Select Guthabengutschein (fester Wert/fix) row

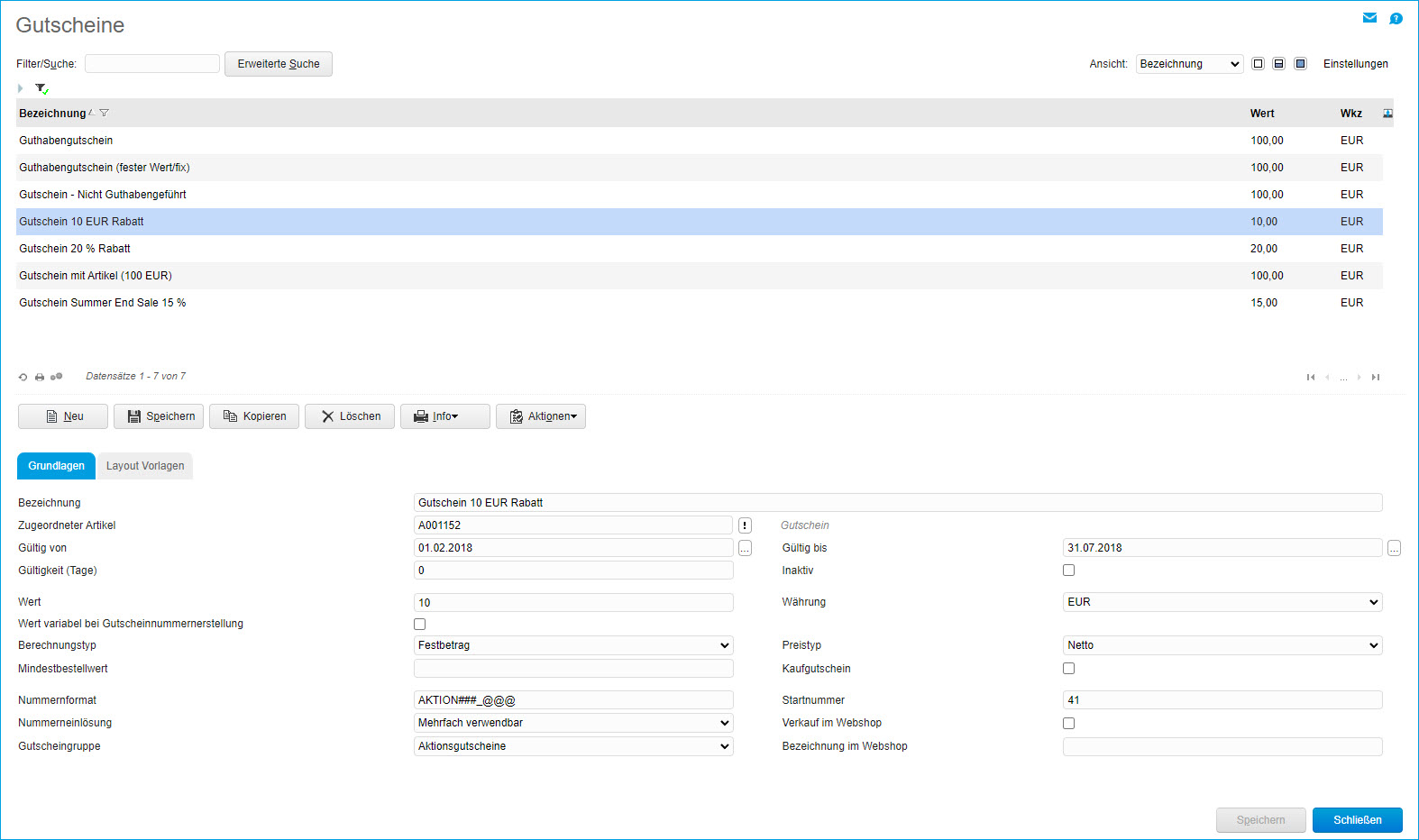coord(700,168)
